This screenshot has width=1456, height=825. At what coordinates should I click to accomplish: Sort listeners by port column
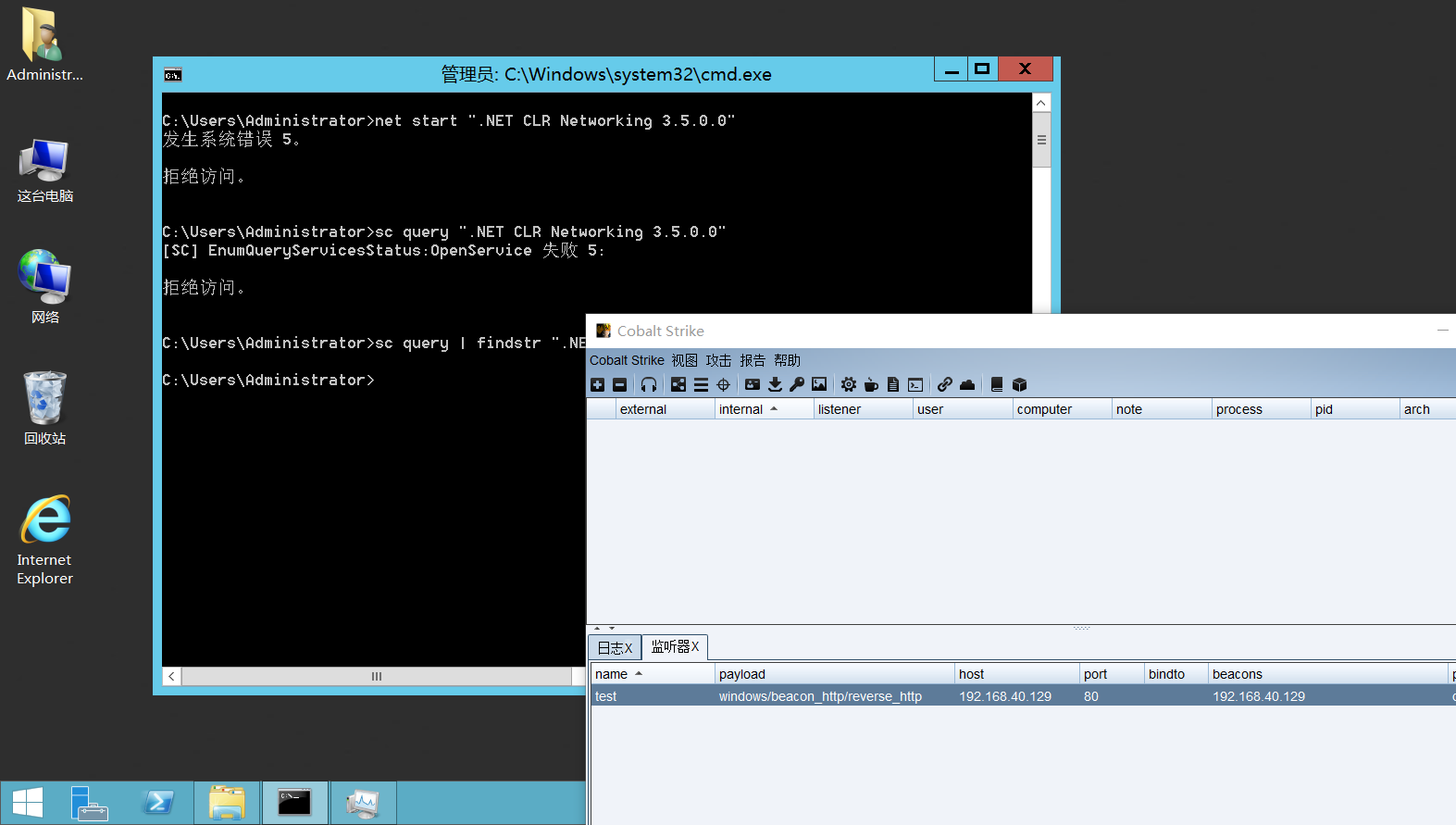1112,674
